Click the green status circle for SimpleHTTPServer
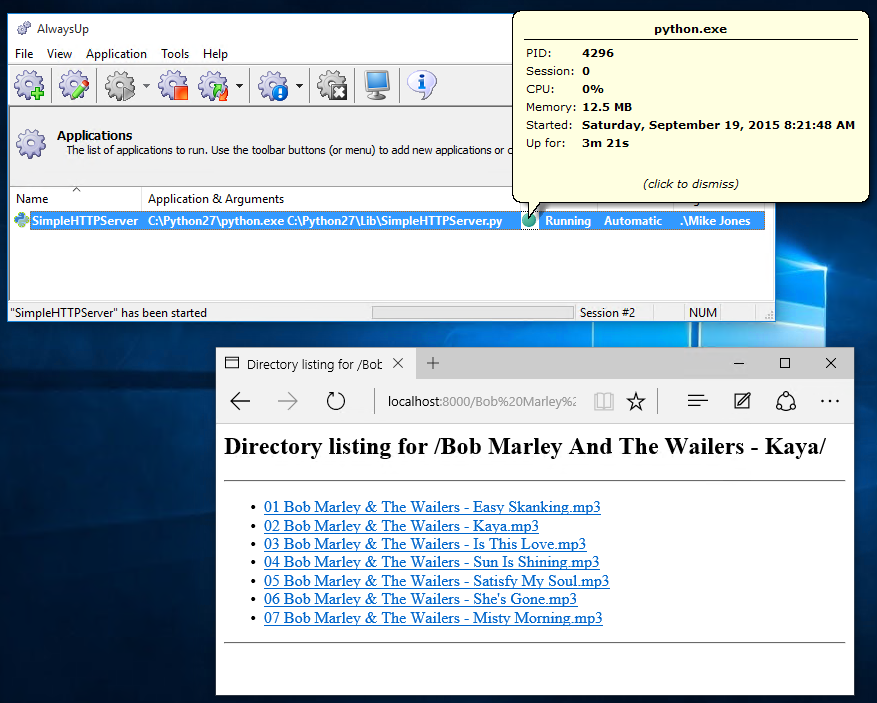The image size is (877, 703). [529, 220]
